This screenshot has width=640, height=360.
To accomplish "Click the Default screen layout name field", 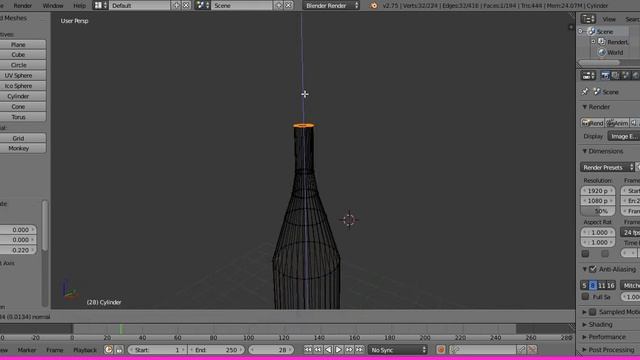I will pos(140,5).
